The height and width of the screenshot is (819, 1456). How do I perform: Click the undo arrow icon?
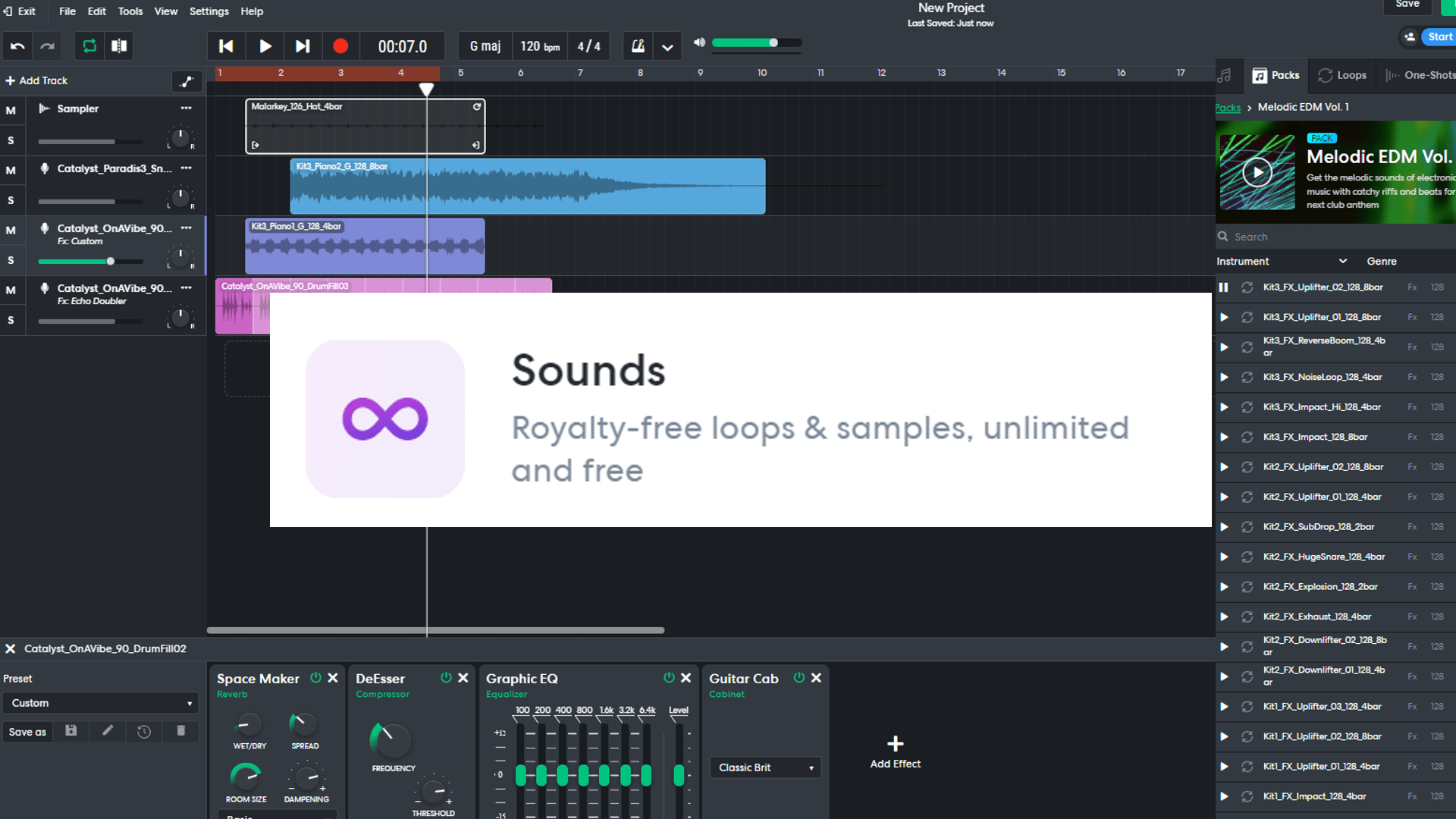[17, 46]
